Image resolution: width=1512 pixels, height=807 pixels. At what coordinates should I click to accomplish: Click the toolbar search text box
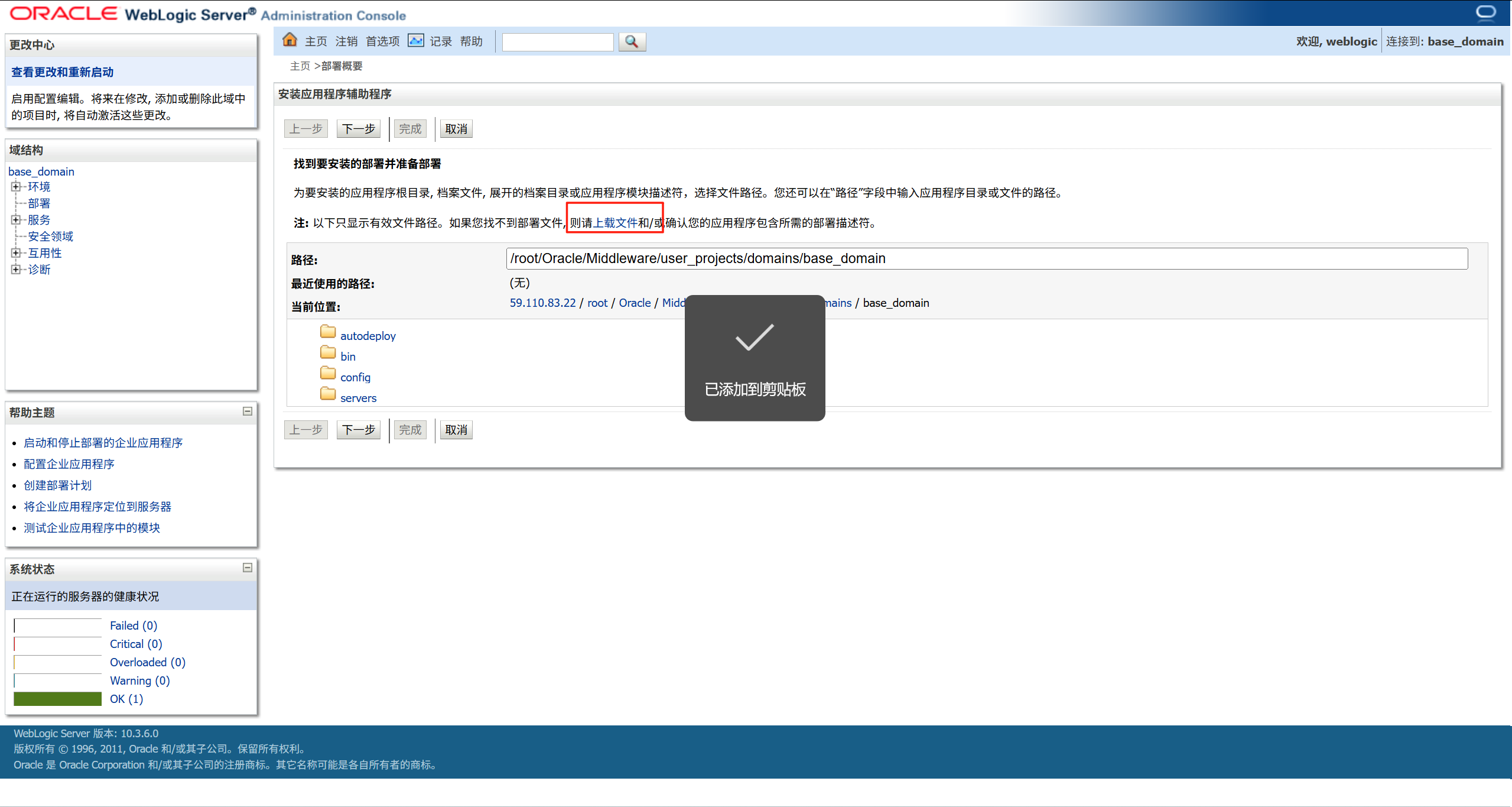(x=558, y=41)
